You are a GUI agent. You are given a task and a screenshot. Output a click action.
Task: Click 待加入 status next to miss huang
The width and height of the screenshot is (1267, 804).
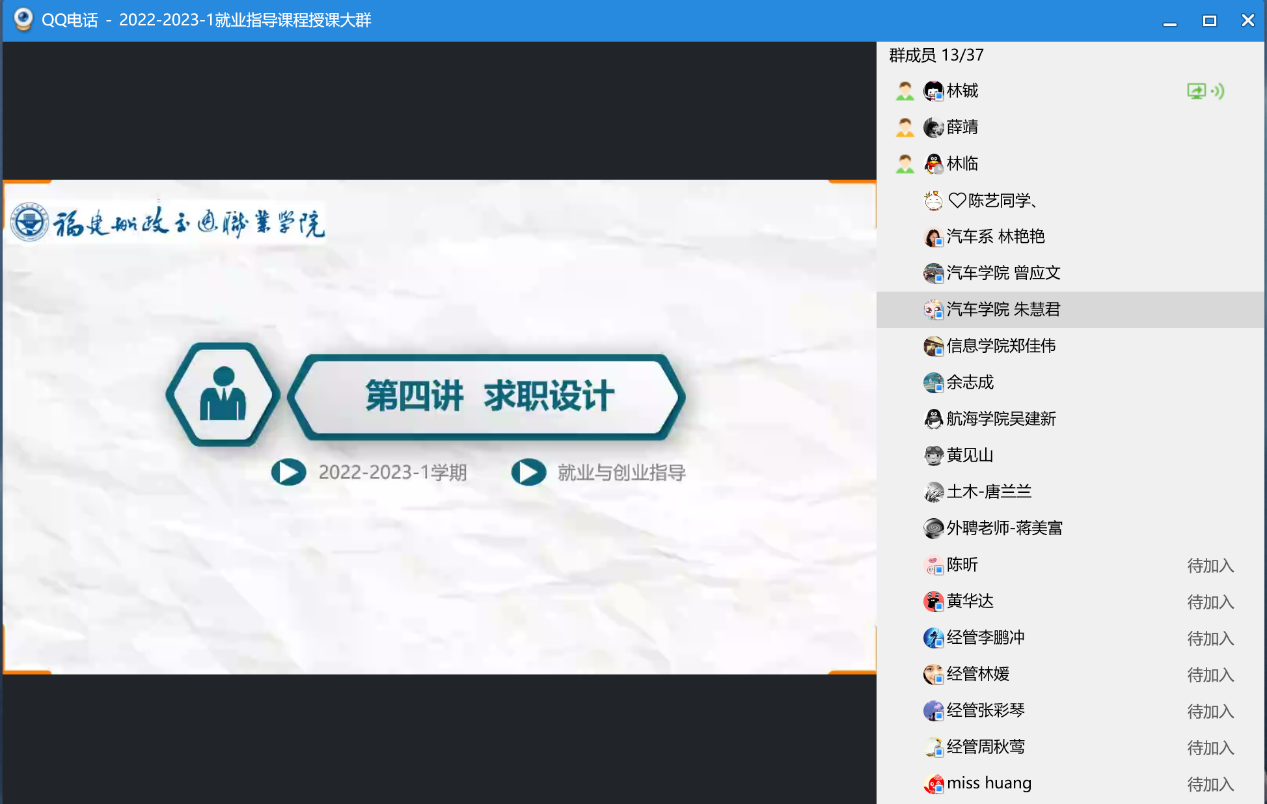pyautogui.click(x=1210, y=785)
